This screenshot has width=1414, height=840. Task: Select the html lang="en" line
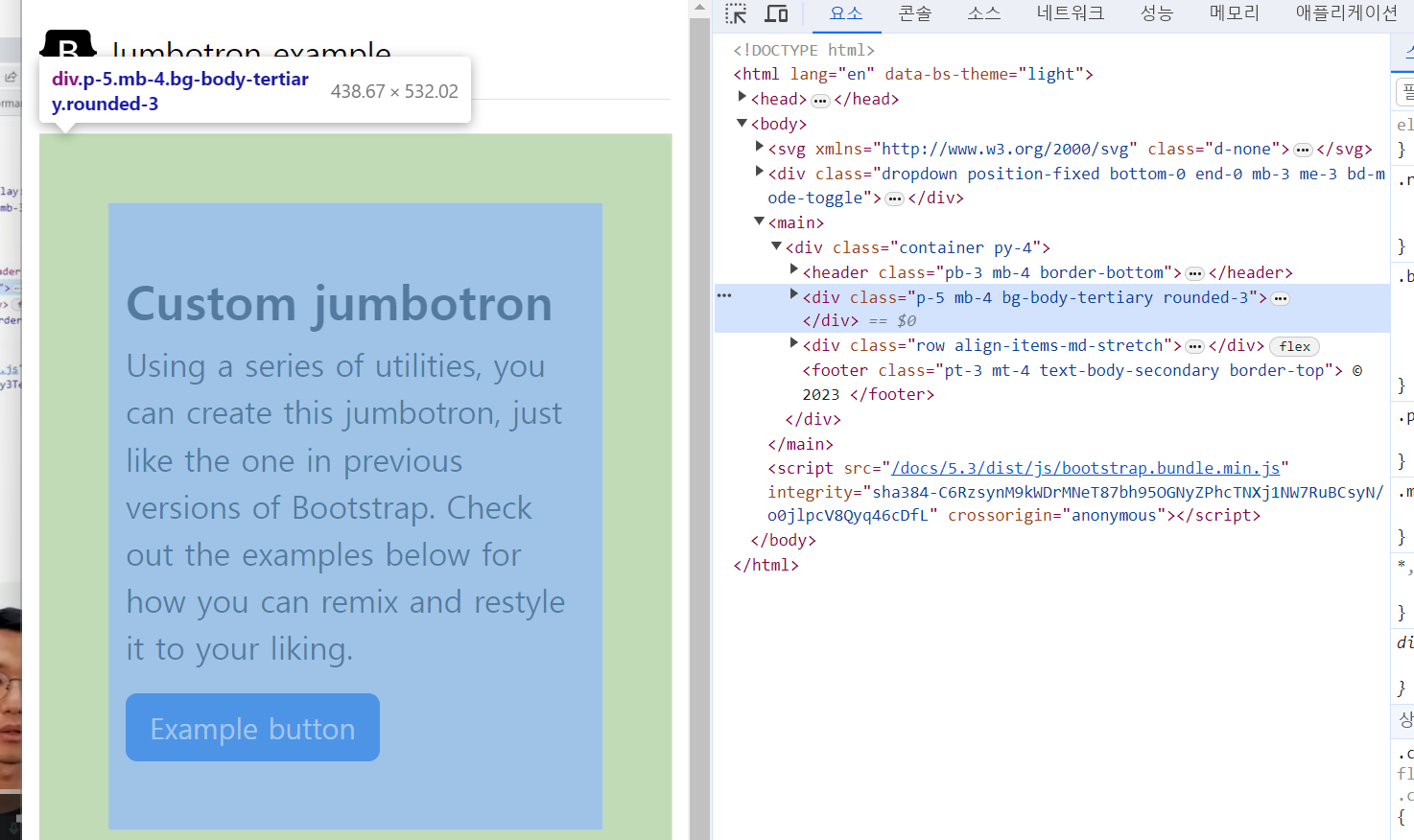tap(913, 74)
